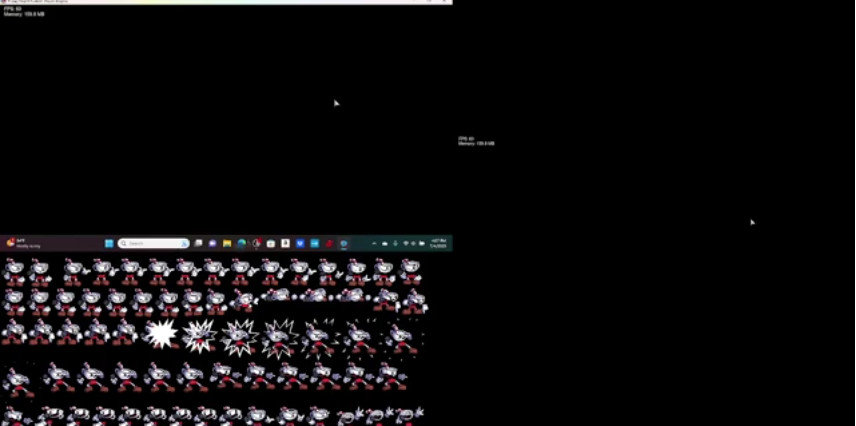Open the Wi-Fi network tray icon
856x426 pixels.
point(406,244)
